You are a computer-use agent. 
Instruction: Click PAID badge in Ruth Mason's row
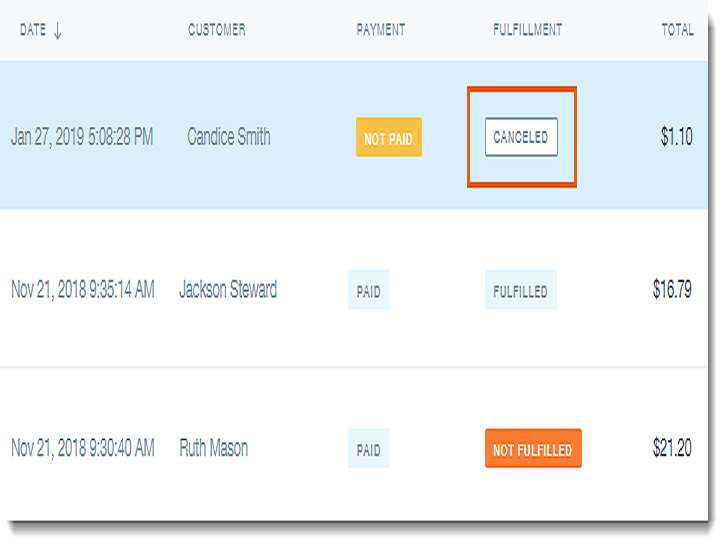pyautogui.click(x=369, y=449)
